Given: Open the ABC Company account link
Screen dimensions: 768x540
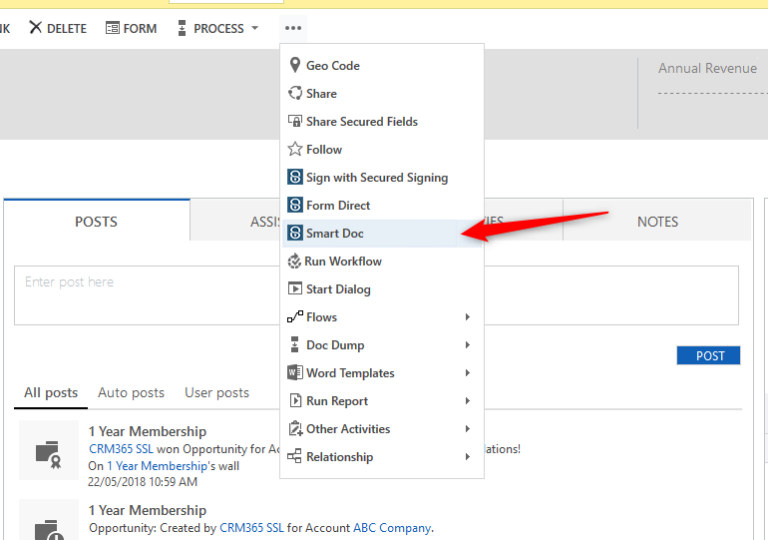Looking at the screenshot, I should pyautogui.click(x=392, y=527).
